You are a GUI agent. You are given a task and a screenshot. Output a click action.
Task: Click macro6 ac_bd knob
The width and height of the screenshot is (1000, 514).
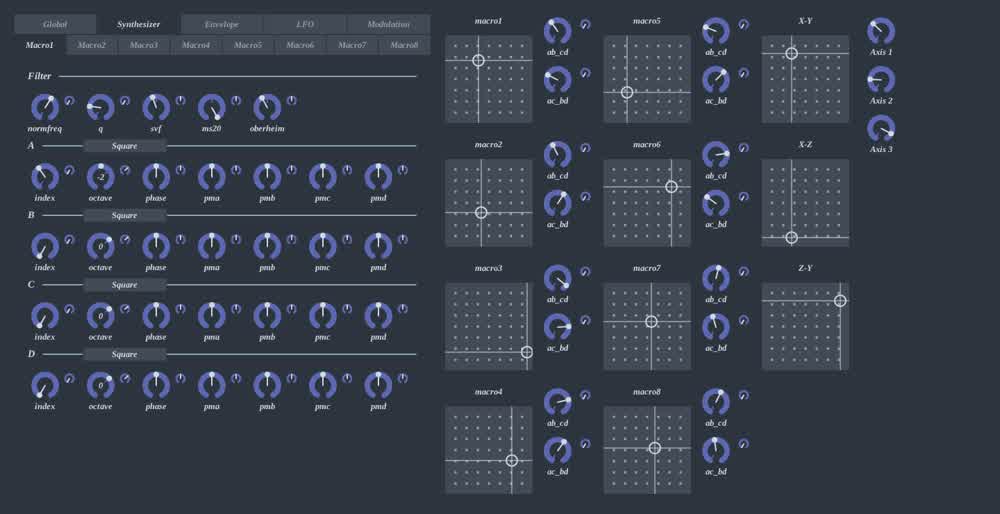pos(716,204)
